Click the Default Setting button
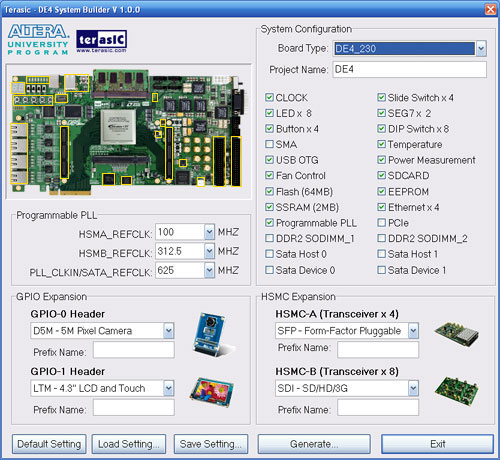Screen dimensions: 500x460 (x=49, y=444)
